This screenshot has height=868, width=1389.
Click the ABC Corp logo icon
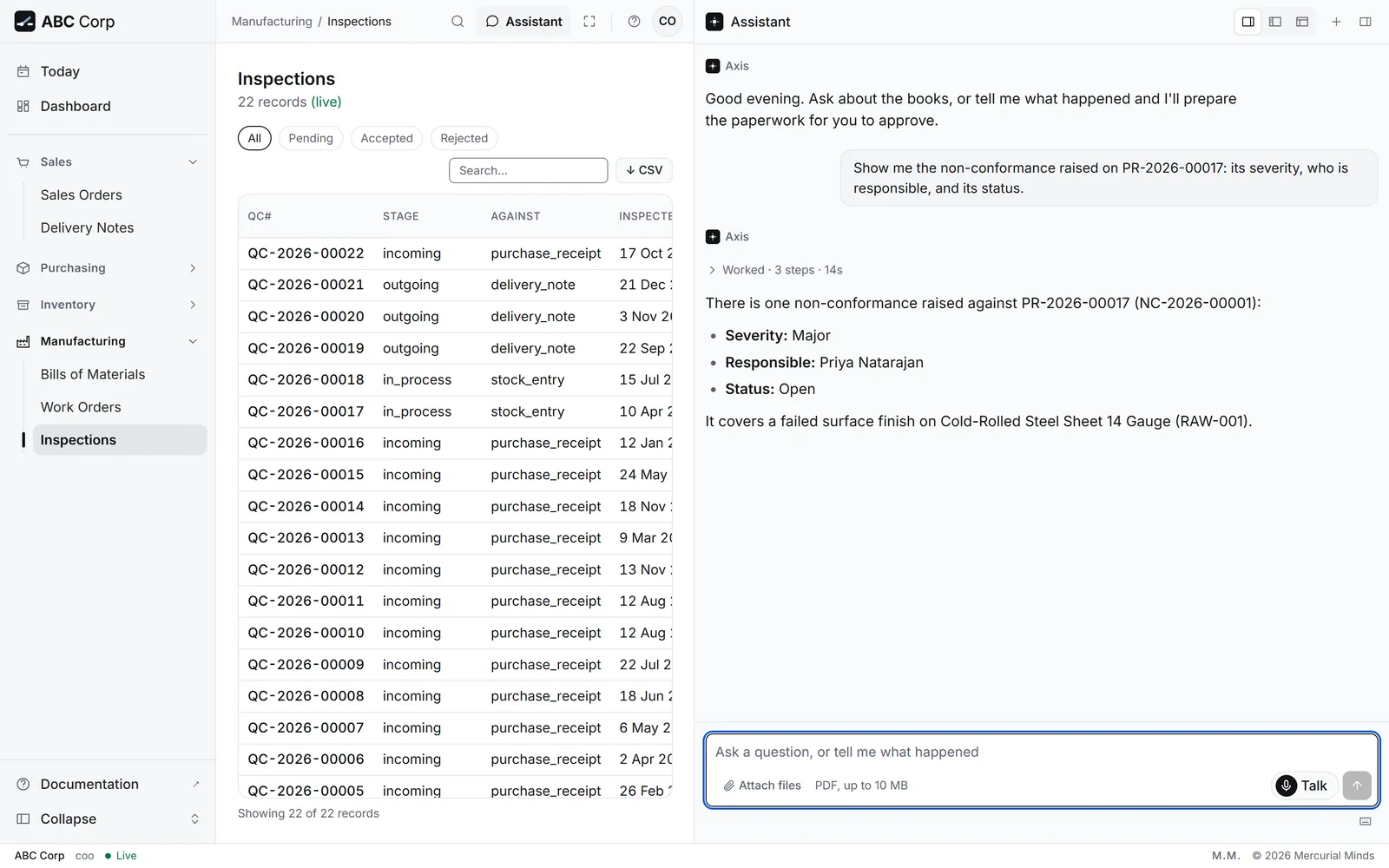pyautogui.click(x=24, y=22)
